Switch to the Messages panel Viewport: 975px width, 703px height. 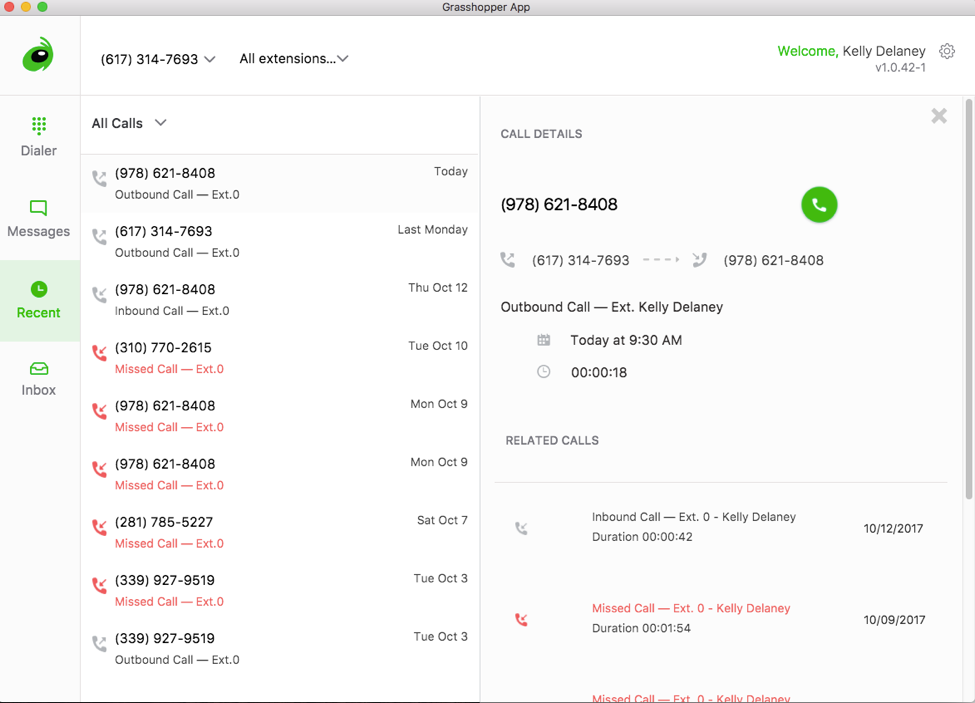[38, 218]
